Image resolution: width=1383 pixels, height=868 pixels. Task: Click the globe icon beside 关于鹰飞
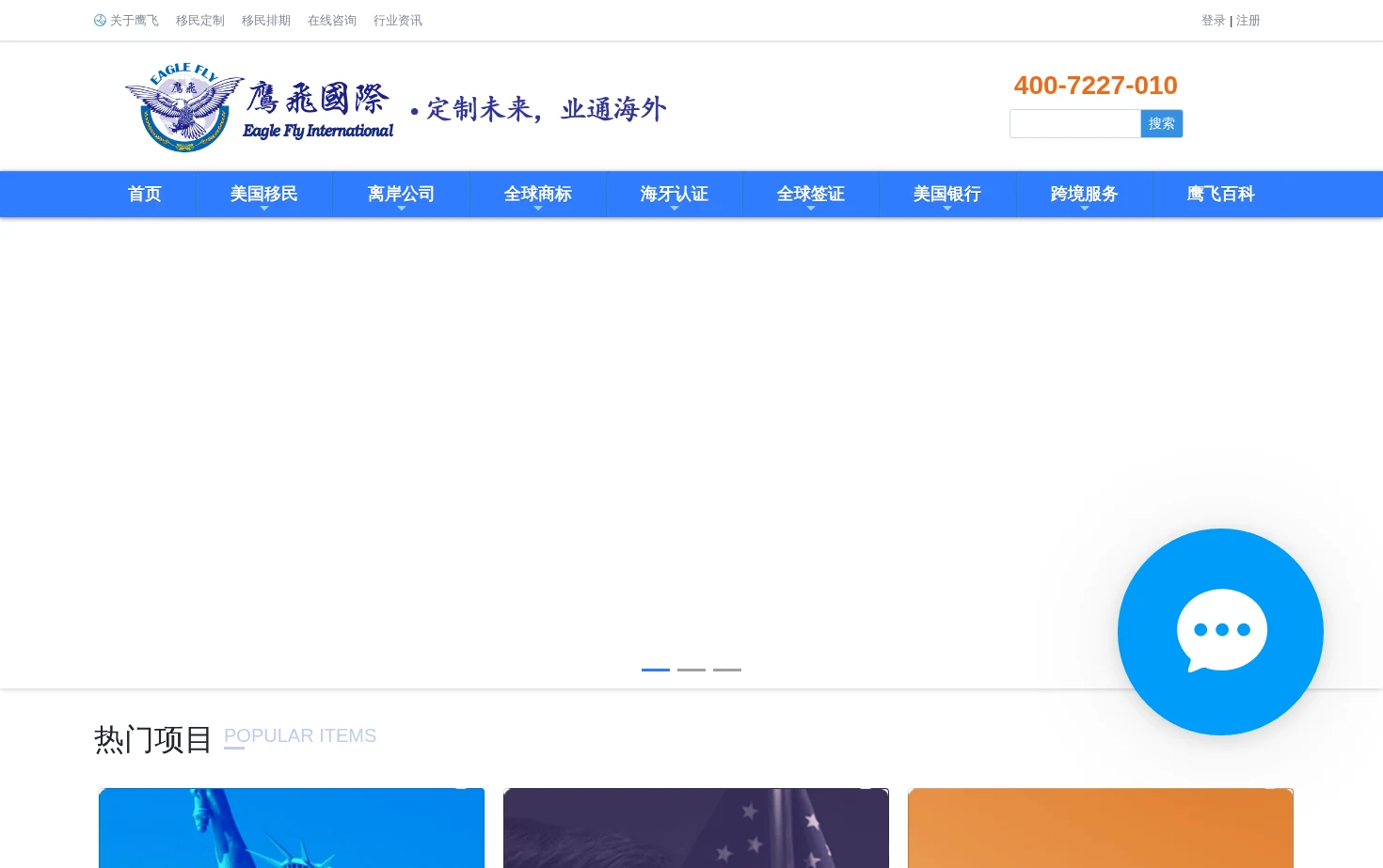(100, 21)
